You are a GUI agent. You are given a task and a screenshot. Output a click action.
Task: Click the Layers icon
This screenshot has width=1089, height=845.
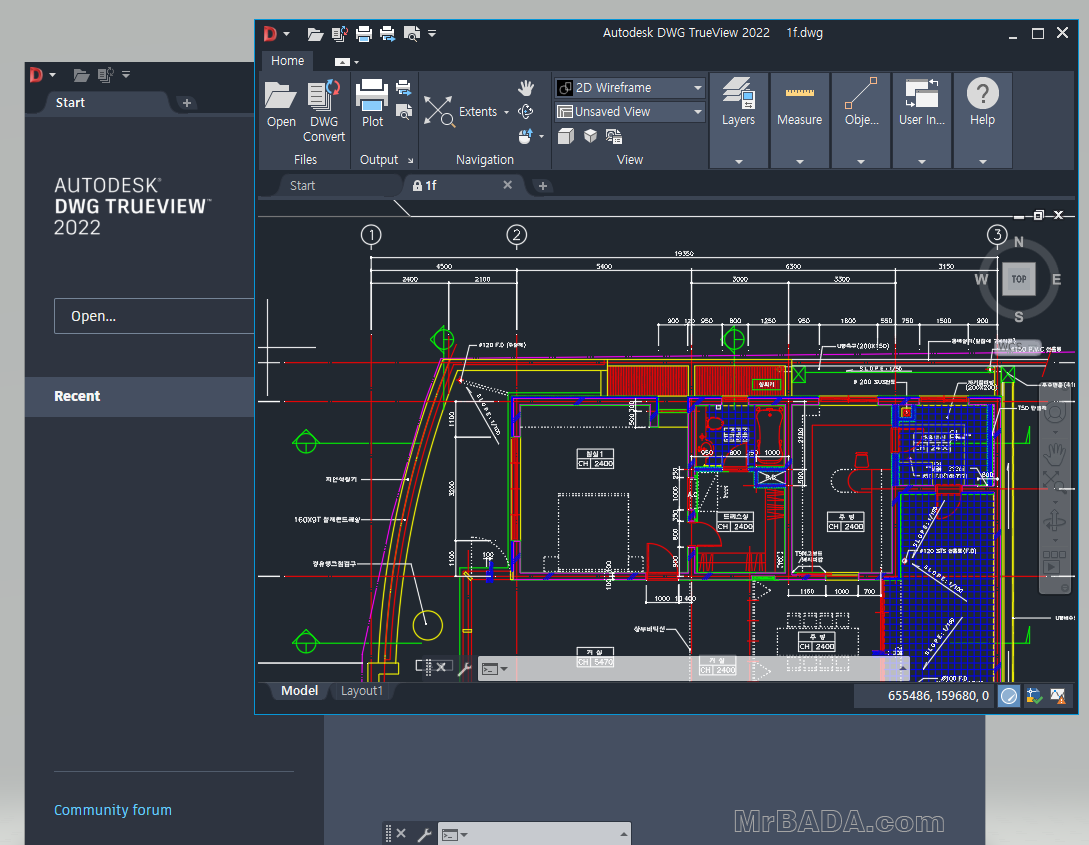738,93
